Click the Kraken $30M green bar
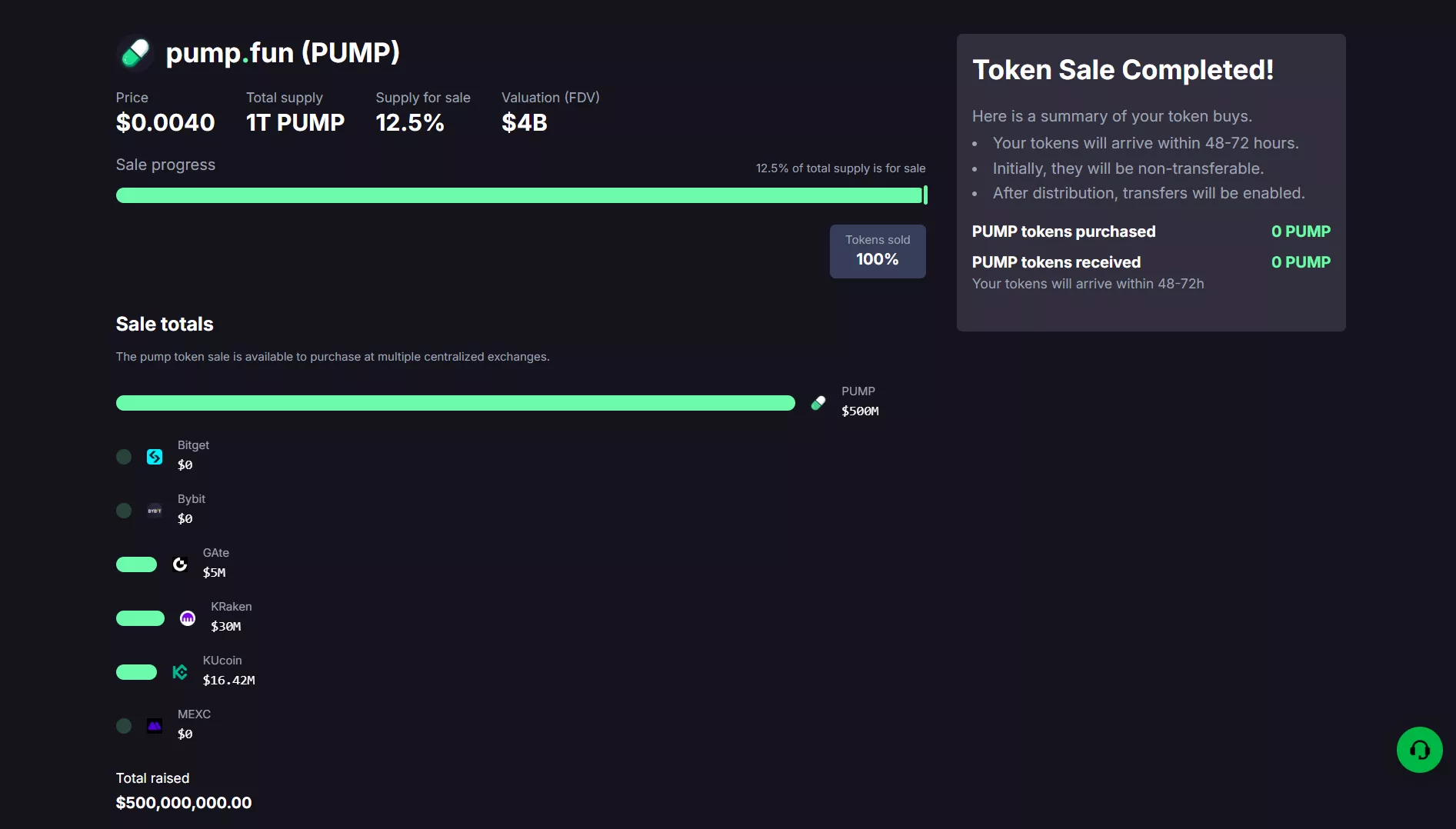This screenshot has height=829, width=1456. point(140,618)
